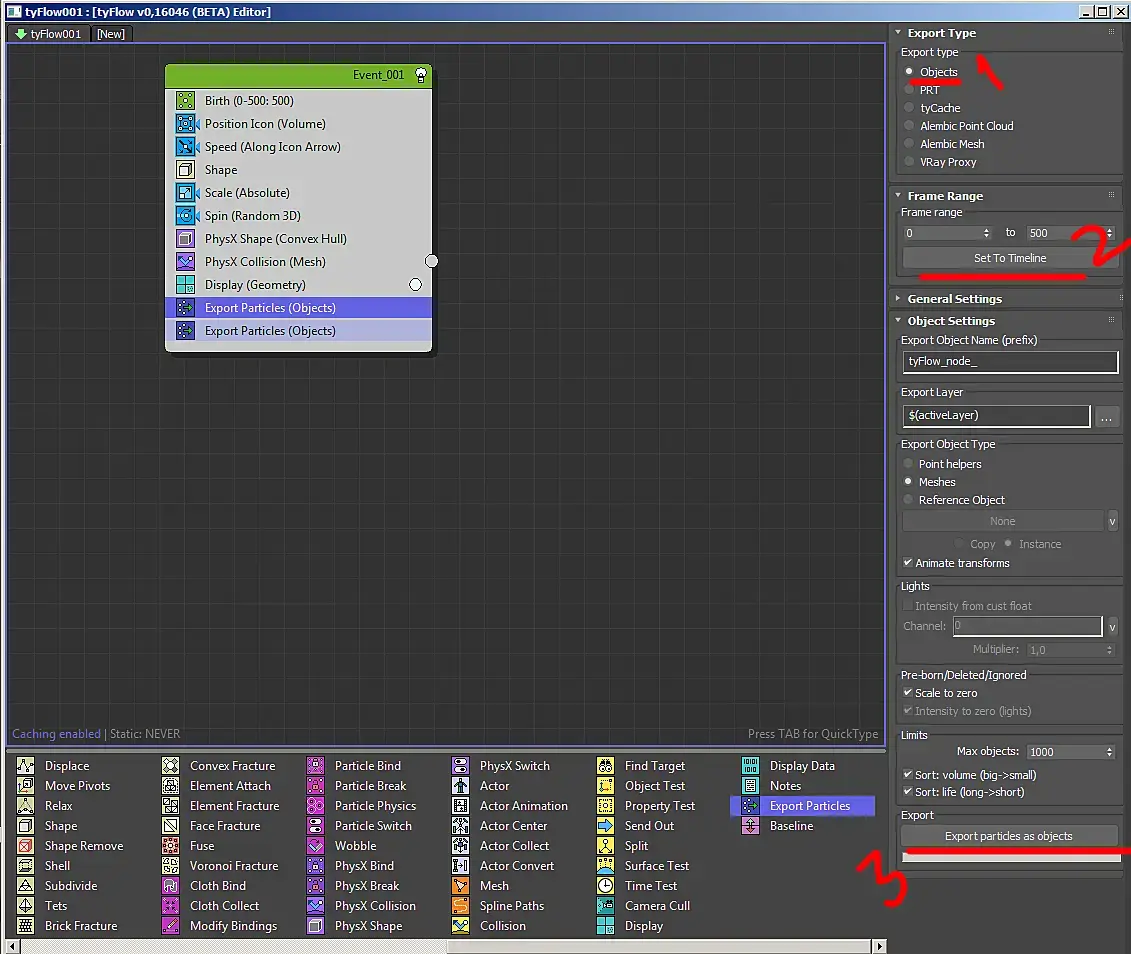Select the highlighted Export Particles (Objects) operator row
Viewport: 1131px width, 954px height.
299,308
